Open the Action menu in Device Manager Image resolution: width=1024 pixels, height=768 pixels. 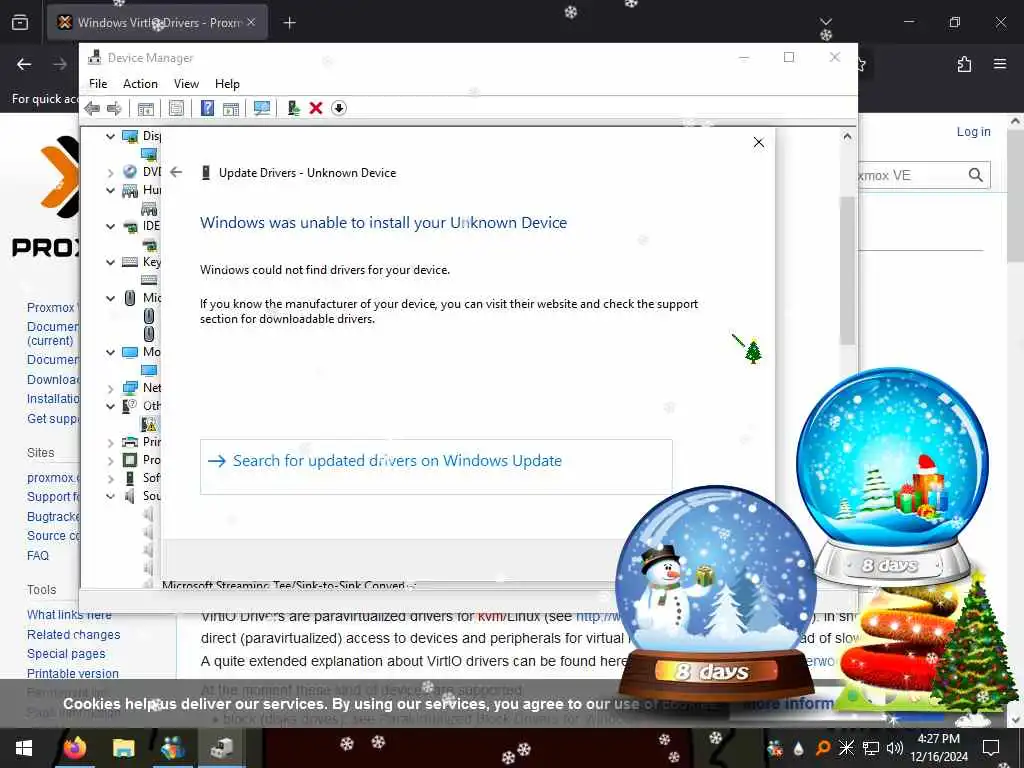pos(140,84)
